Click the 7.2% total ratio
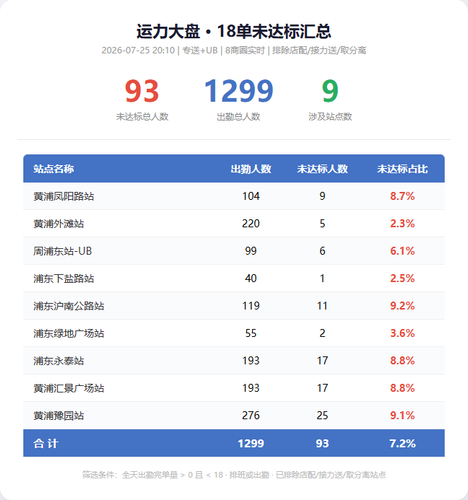The image size is (468, 500). pyautogui.click(x=402, y=443)
